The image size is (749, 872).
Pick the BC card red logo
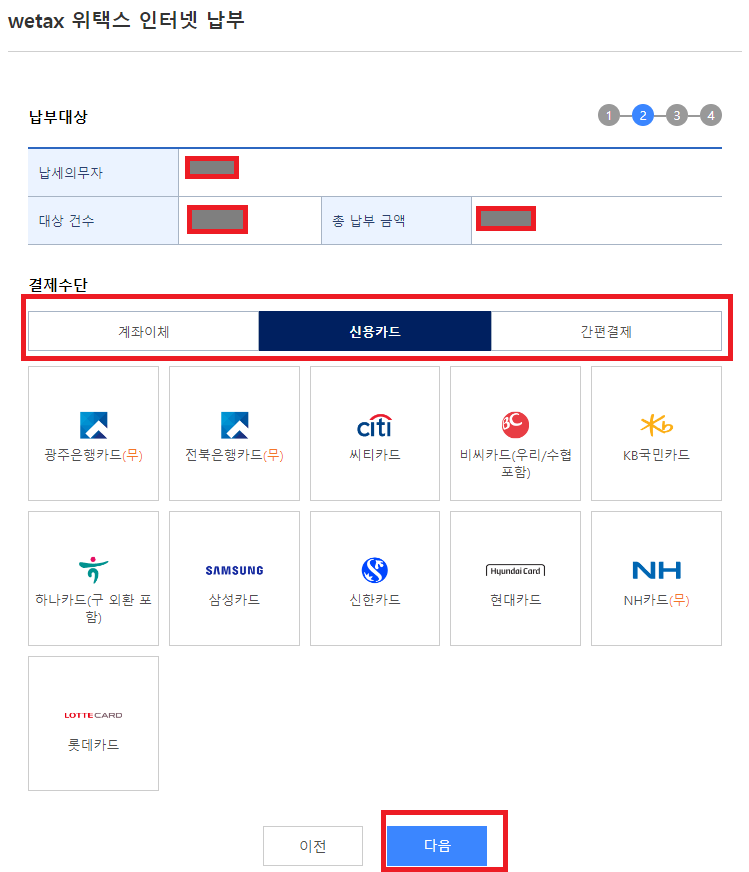click(515, 425)
